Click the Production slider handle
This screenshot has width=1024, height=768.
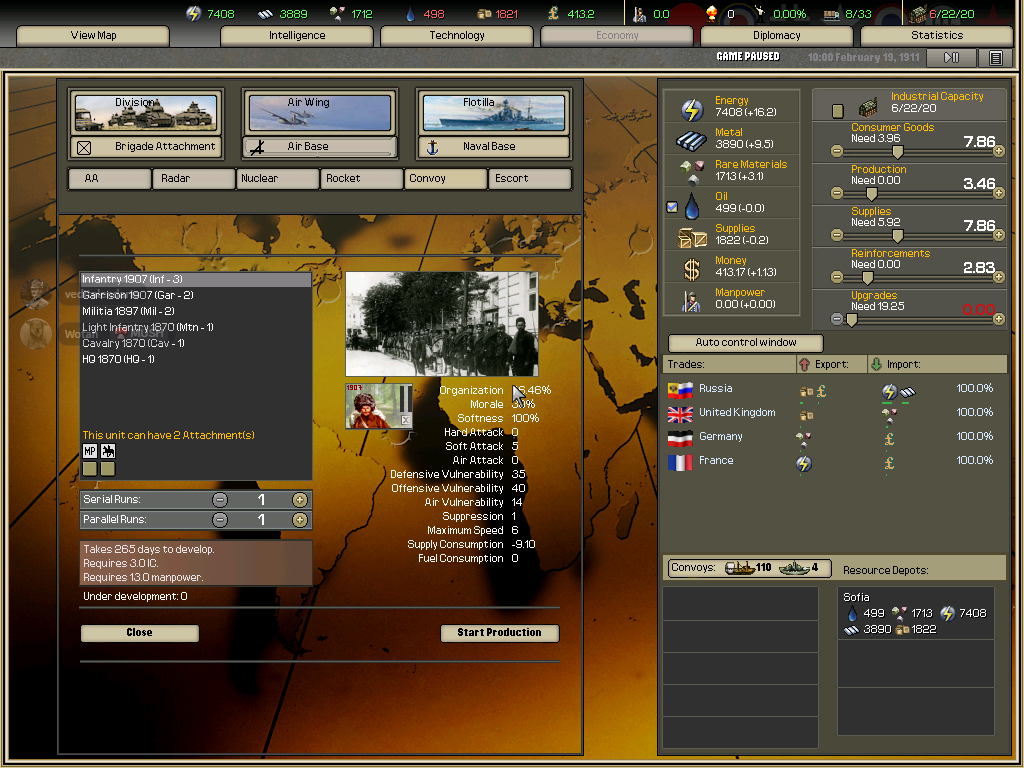[871, 194]
